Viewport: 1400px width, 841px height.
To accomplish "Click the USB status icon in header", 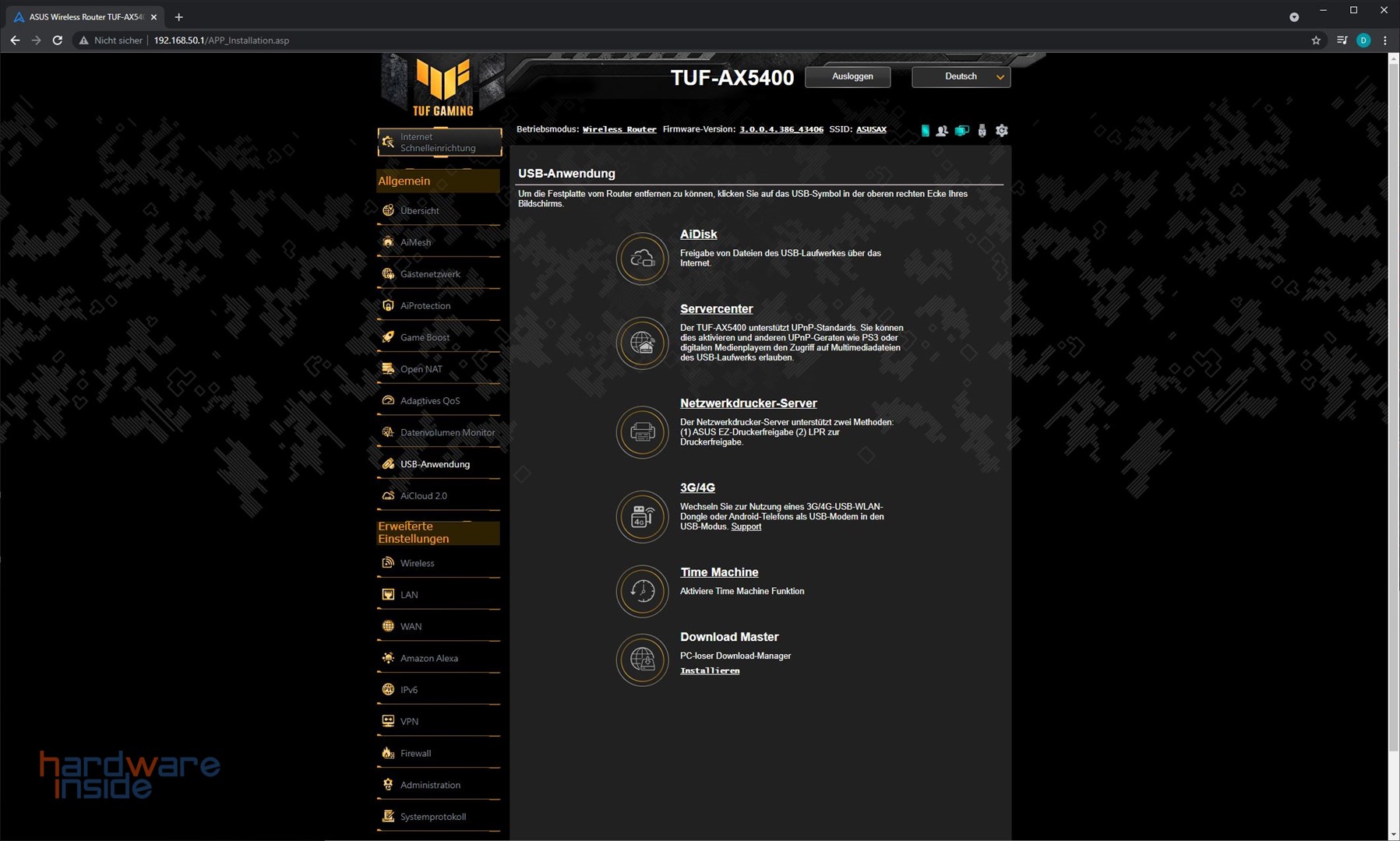I will (x=982, y=131).
